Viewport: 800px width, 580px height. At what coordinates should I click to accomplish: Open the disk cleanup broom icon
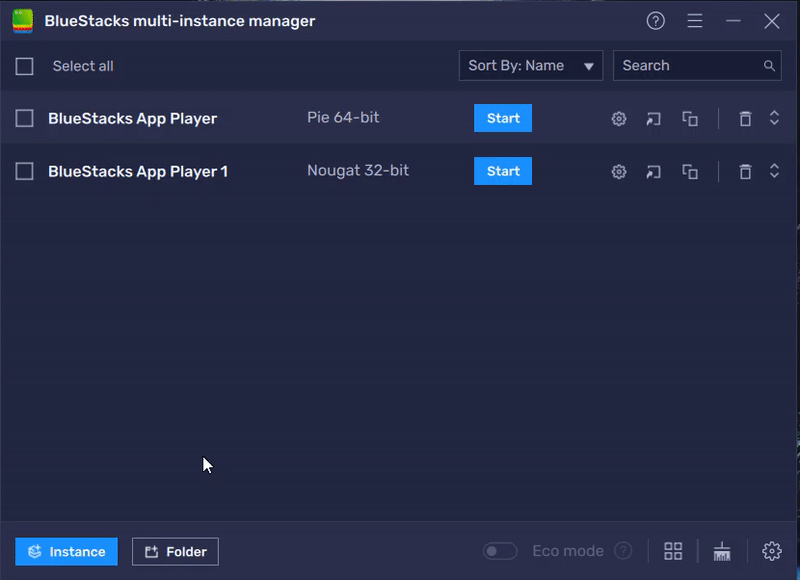coord(722,551)
